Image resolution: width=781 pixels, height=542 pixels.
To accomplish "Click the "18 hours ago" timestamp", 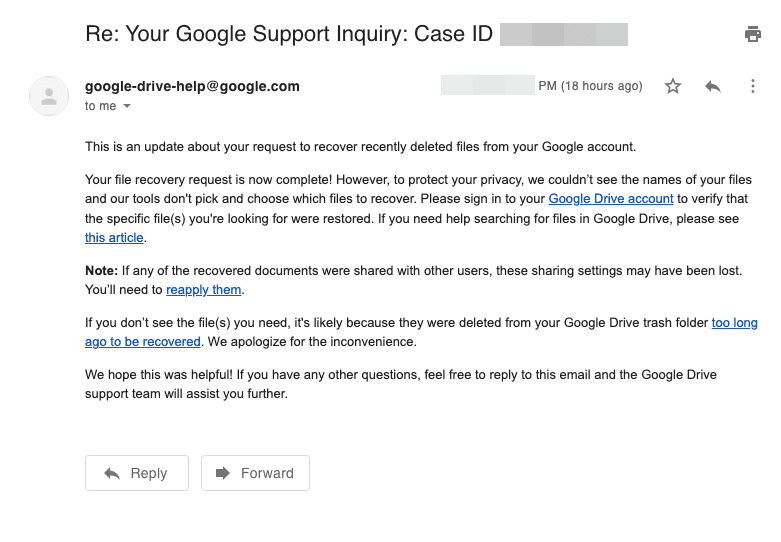I will coord(590,86).
